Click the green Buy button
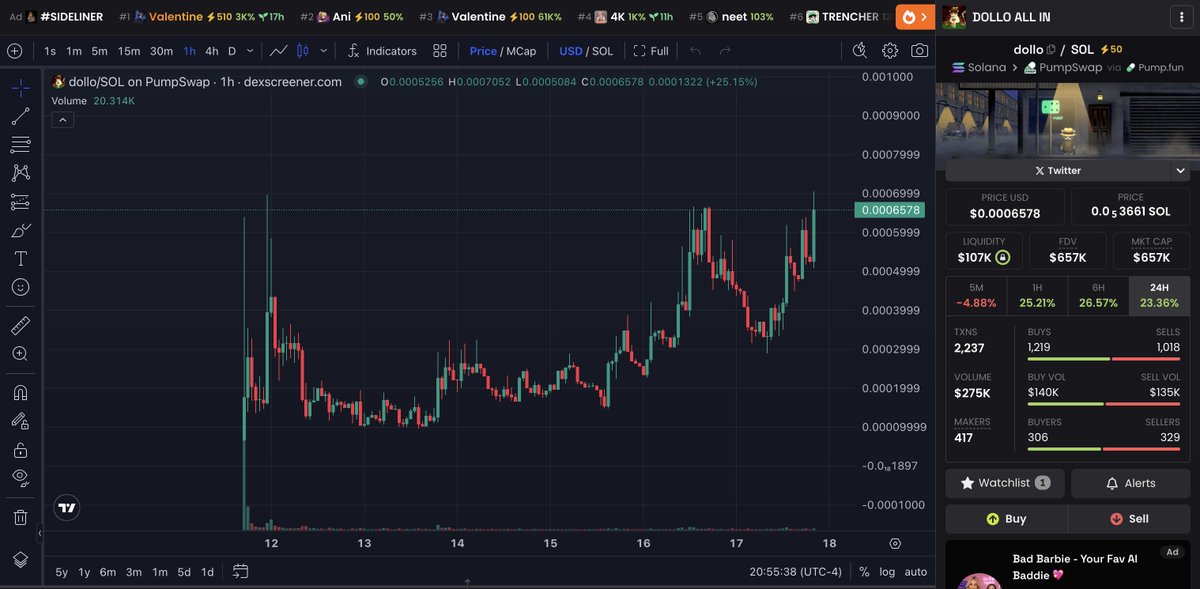 pos(1006,519)
